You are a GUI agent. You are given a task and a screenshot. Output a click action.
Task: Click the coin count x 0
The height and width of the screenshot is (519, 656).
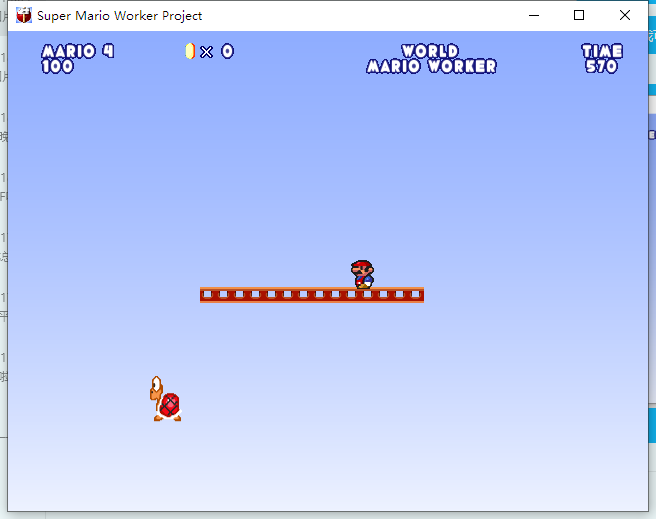[x=217, y=51]
